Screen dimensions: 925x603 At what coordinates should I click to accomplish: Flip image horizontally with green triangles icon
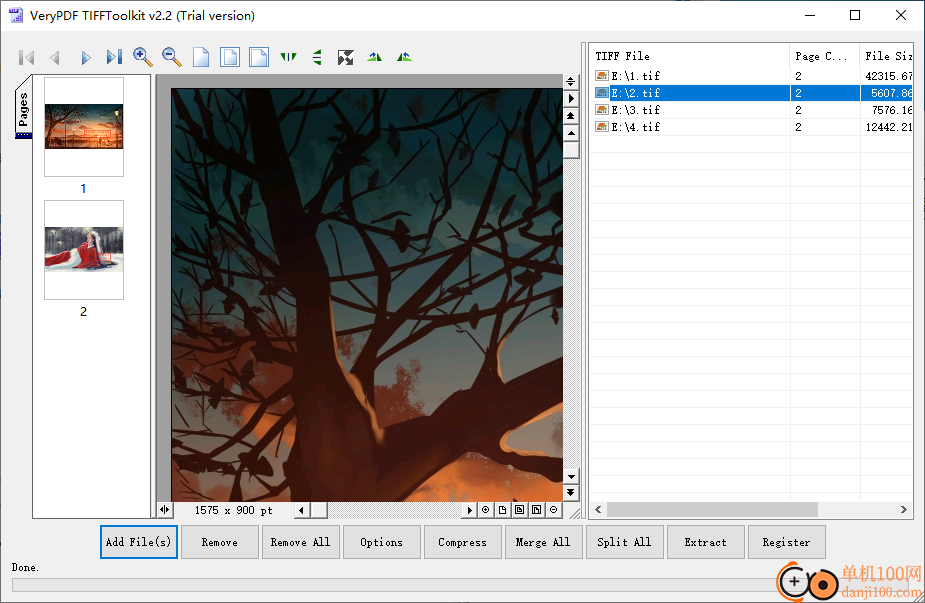(288, 57)
